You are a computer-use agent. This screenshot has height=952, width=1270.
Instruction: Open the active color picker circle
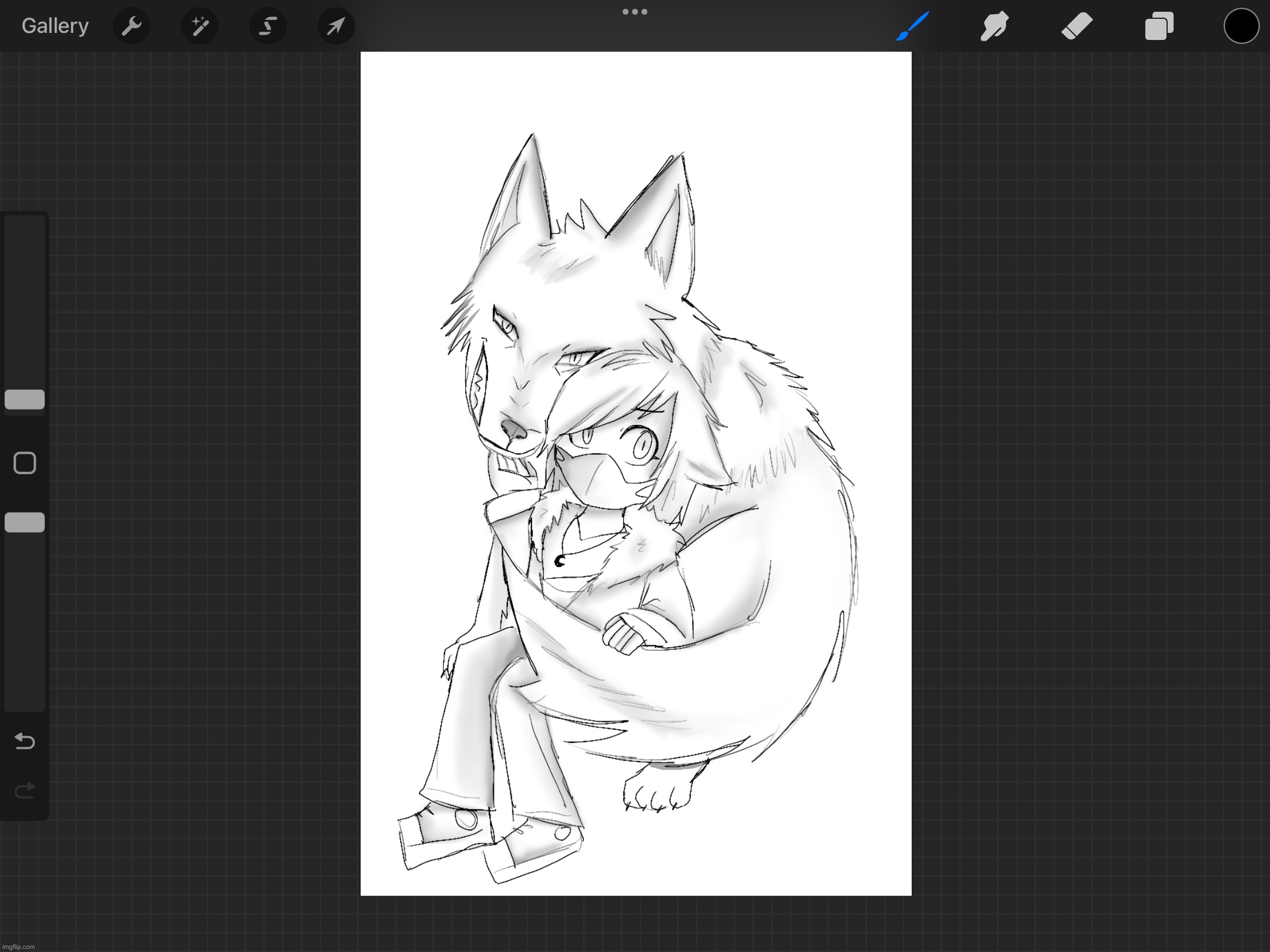coord(1241,26)
